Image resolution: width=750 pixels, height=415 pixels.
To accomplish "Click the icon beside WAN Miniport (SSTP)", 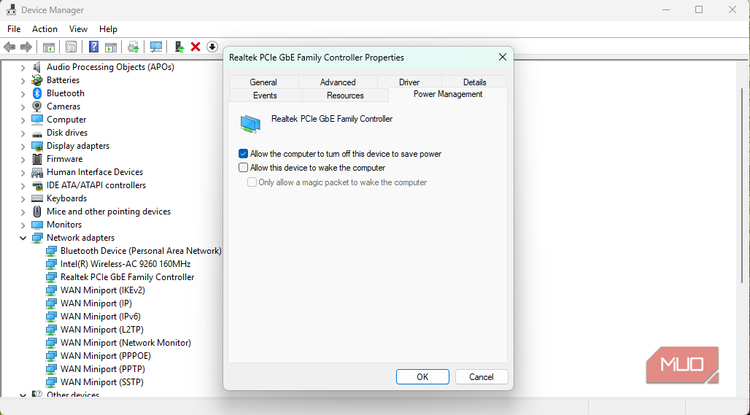I will (51, 382).
